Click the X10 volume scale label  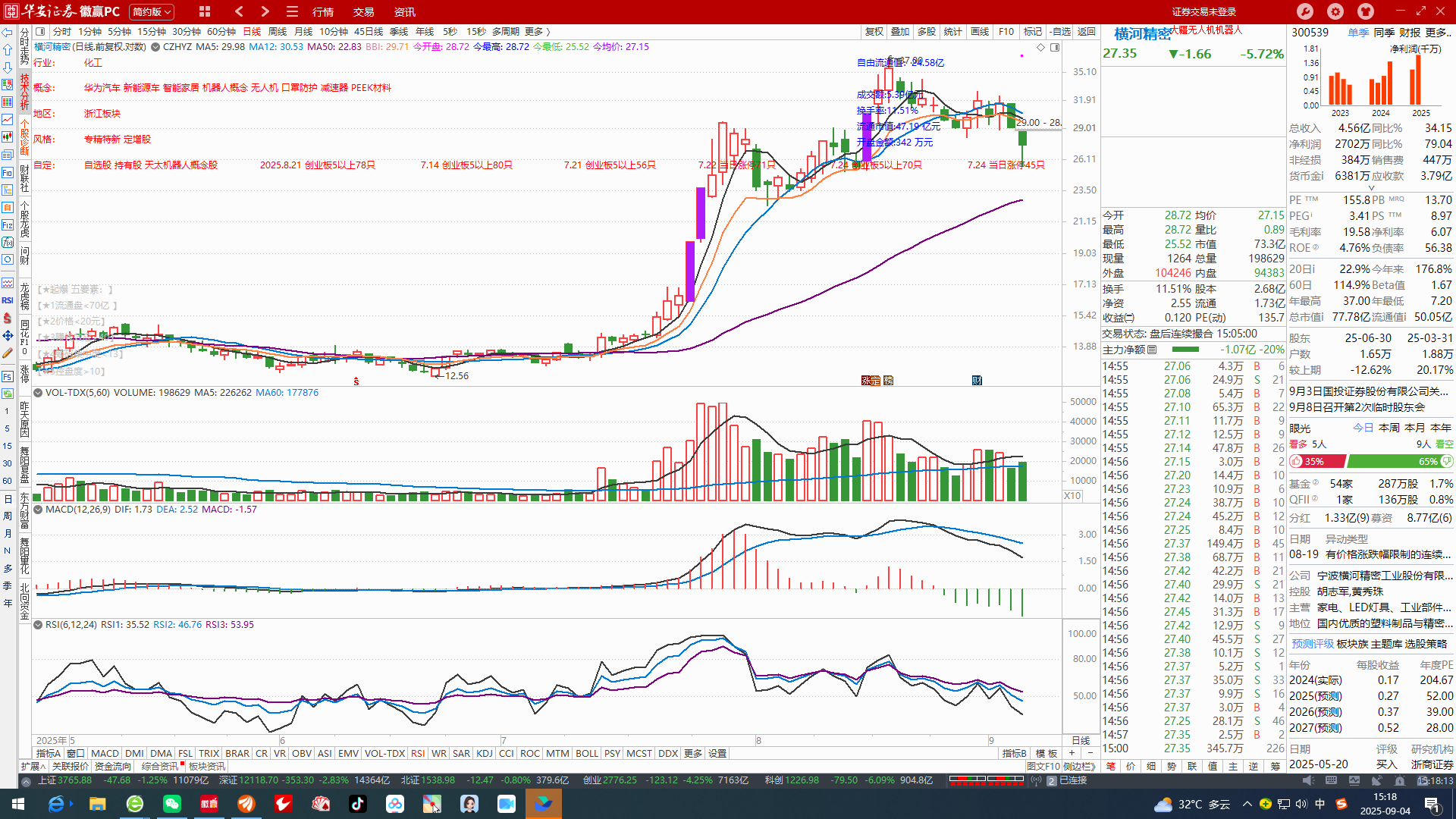tap(1072, 496)
